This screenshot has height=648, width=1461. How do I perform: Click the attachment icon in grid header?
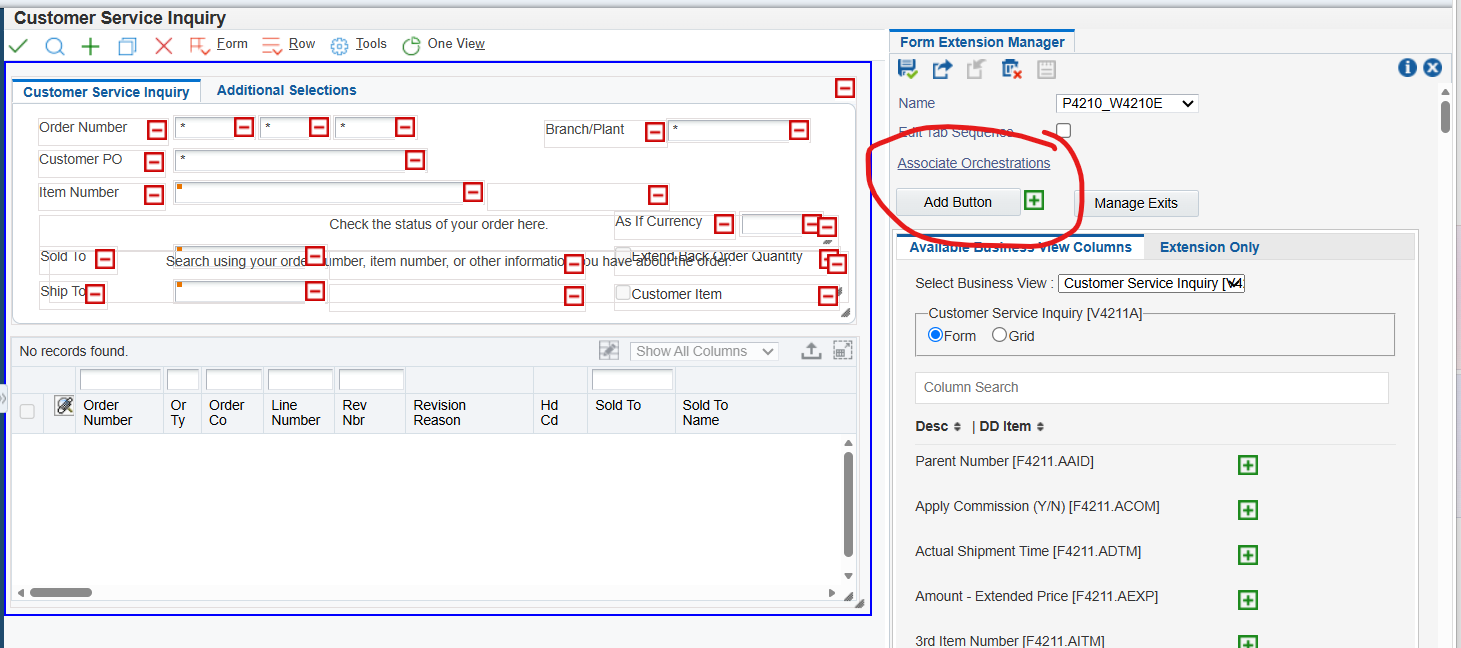64,405
